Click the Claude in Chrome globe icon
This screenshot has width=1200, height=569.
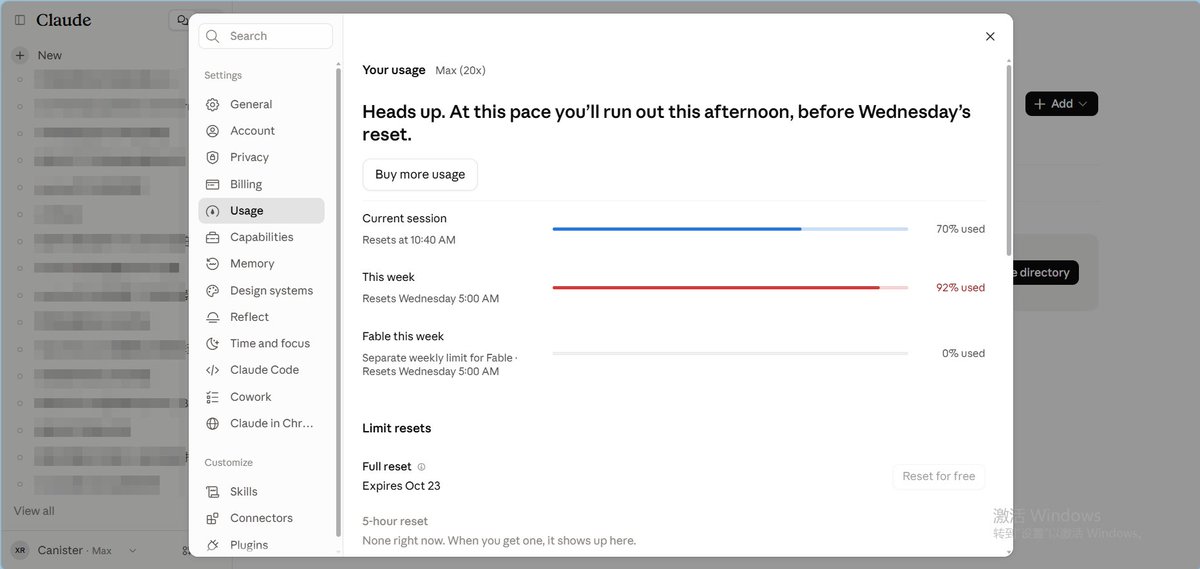click(212, 423)
